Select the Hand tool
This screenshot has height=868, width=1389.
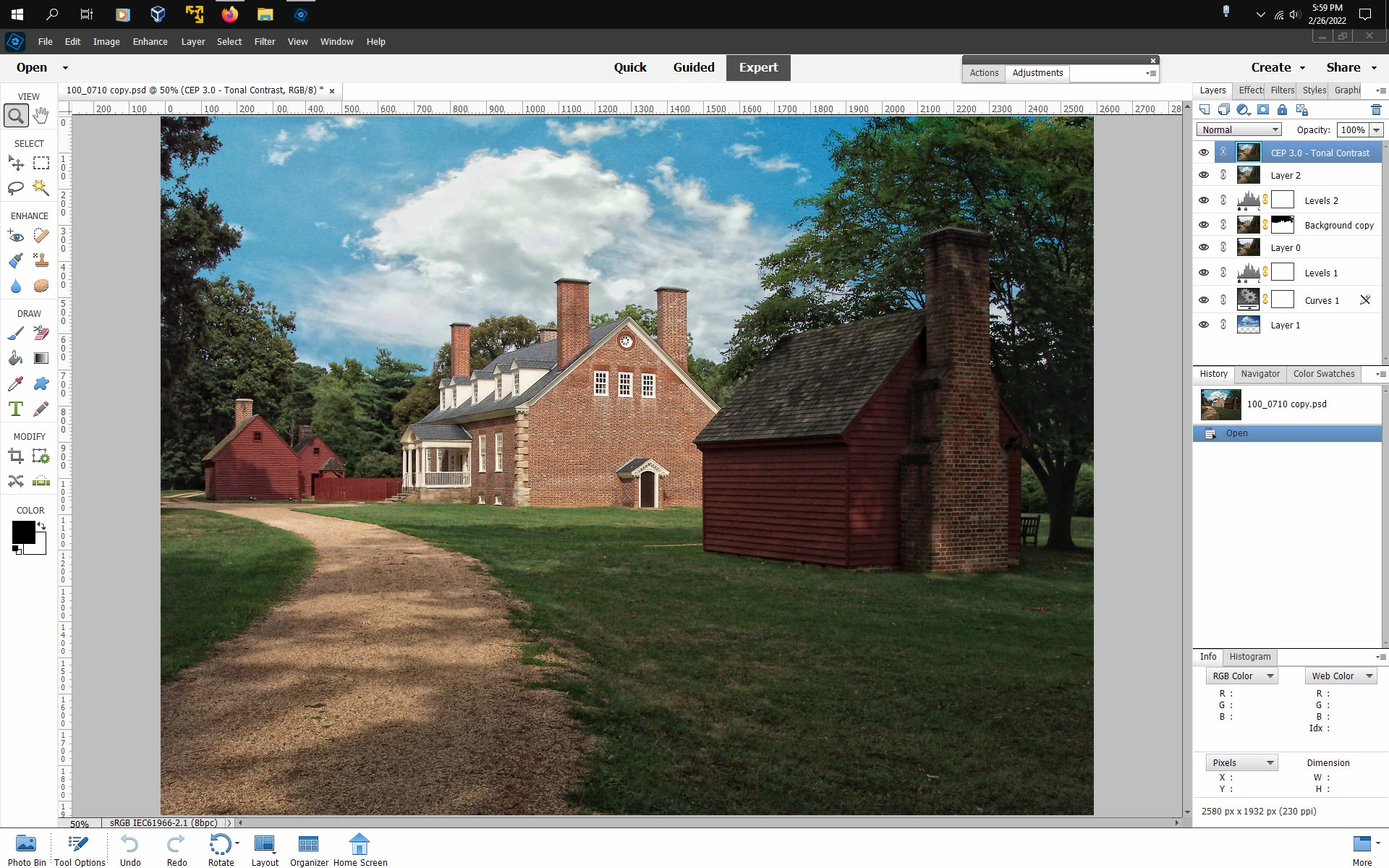pyautogui.click(x=41, y=115)
